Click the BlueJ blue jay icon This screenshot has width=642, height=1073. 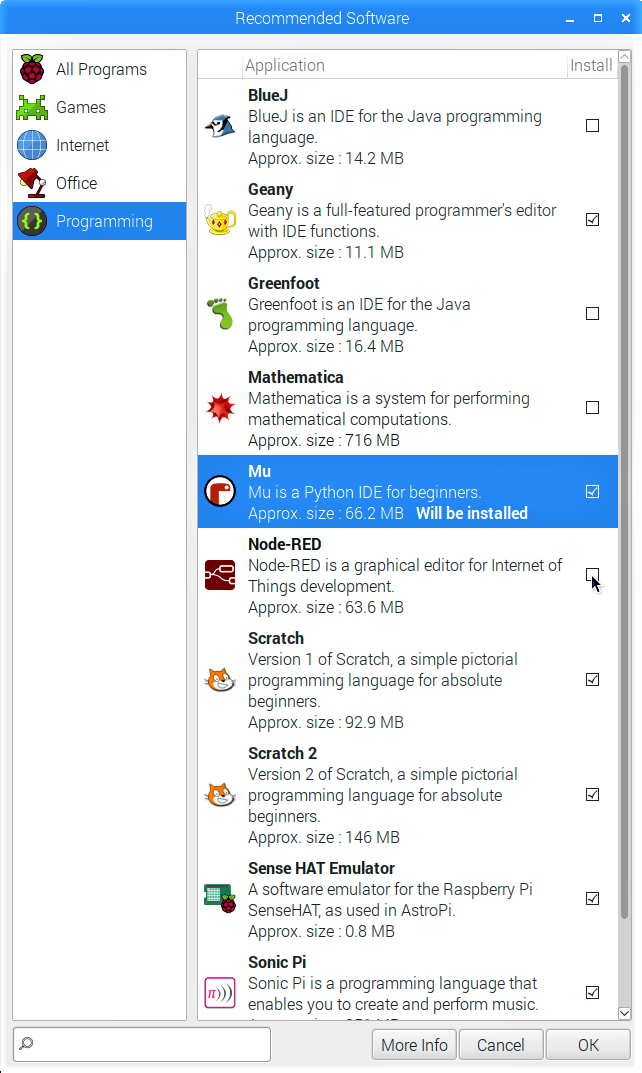point(220,126)
